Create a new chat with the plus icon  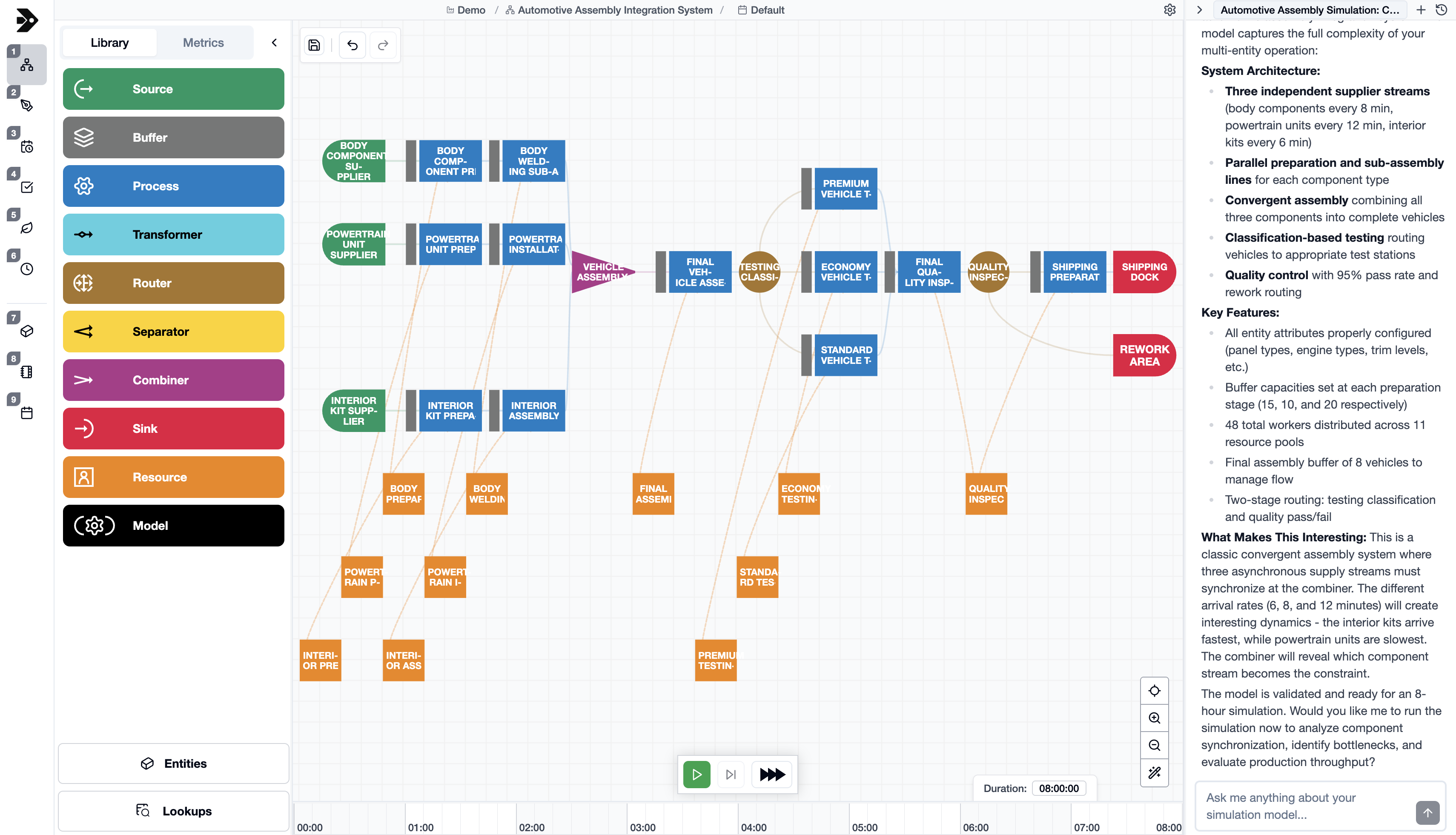point(1422,10)
